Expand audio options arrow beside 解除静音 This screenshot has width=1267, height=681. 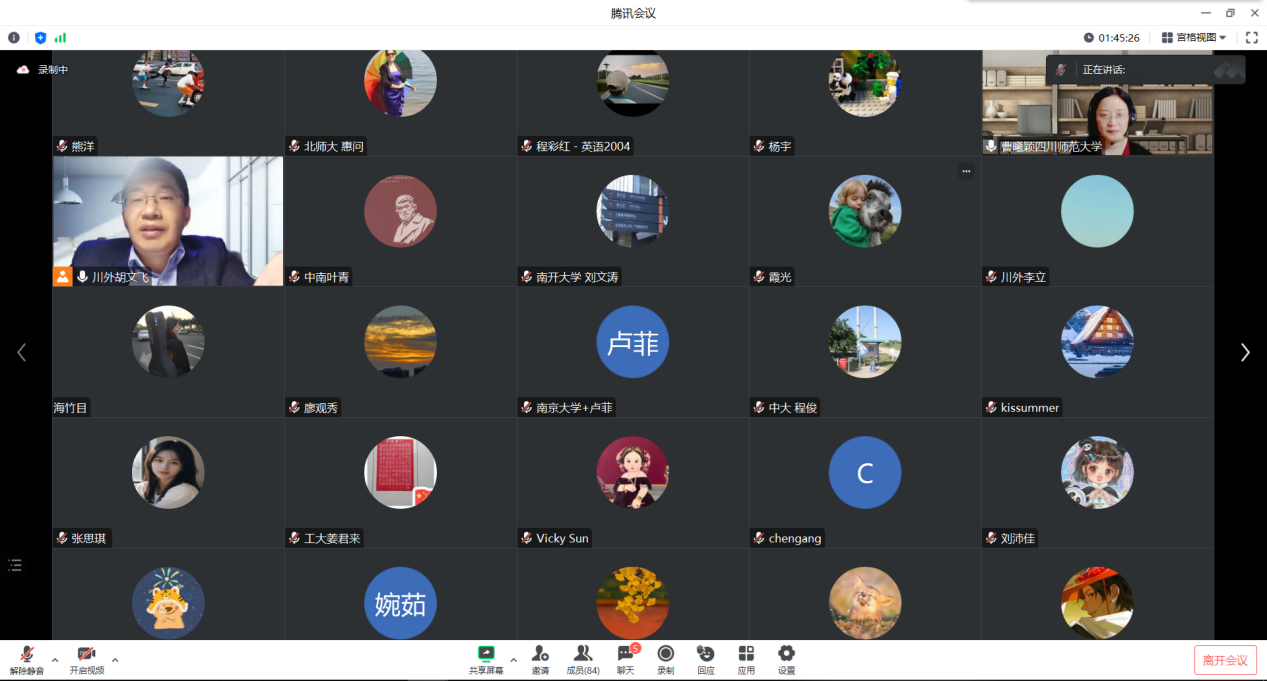point(55,660)
